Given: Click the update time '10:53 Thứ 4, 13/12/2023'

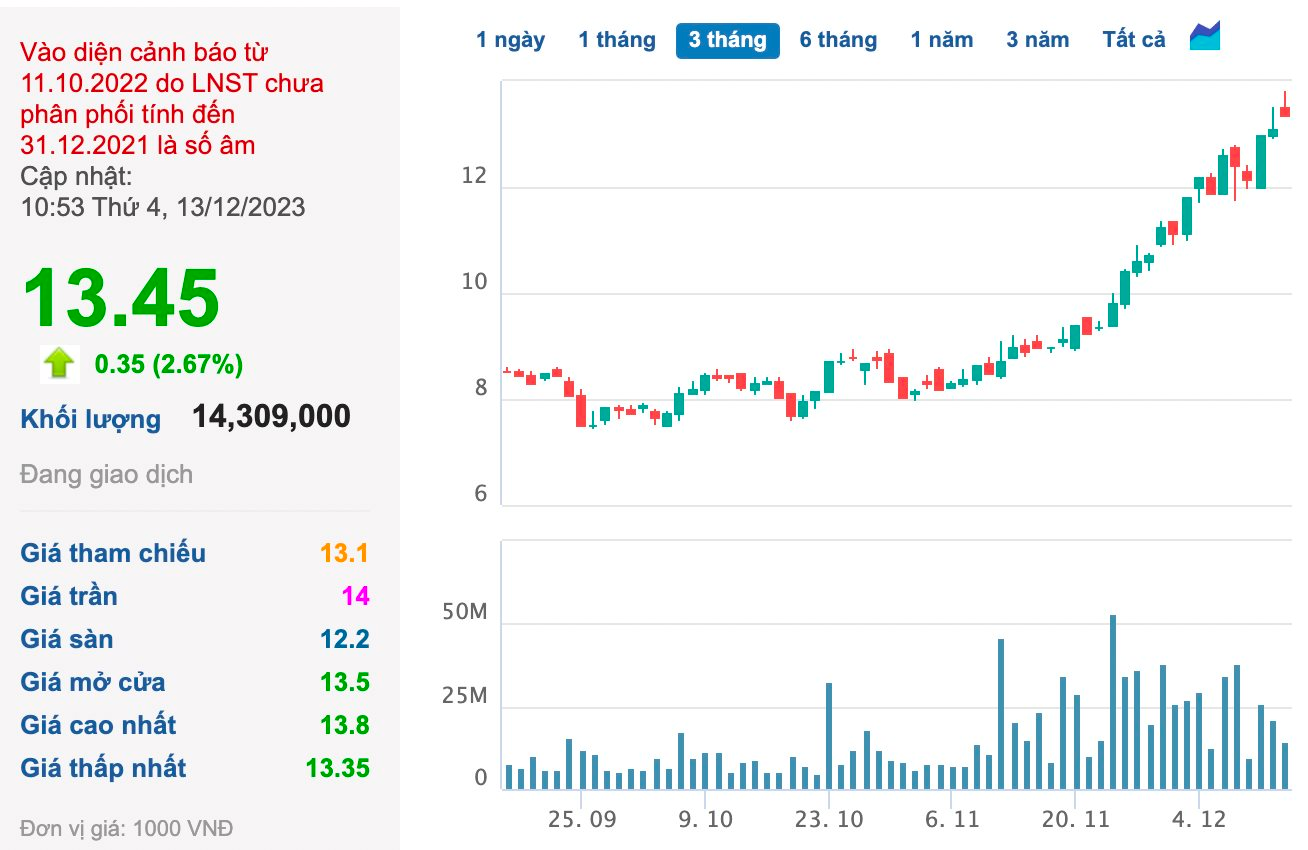Looking at the screenshot, I should click(x=163, y=207).
